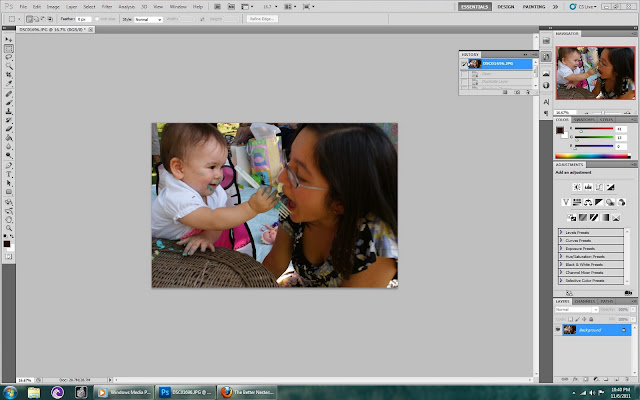Expand the Curves Presets list

click(x=591, y=240)
